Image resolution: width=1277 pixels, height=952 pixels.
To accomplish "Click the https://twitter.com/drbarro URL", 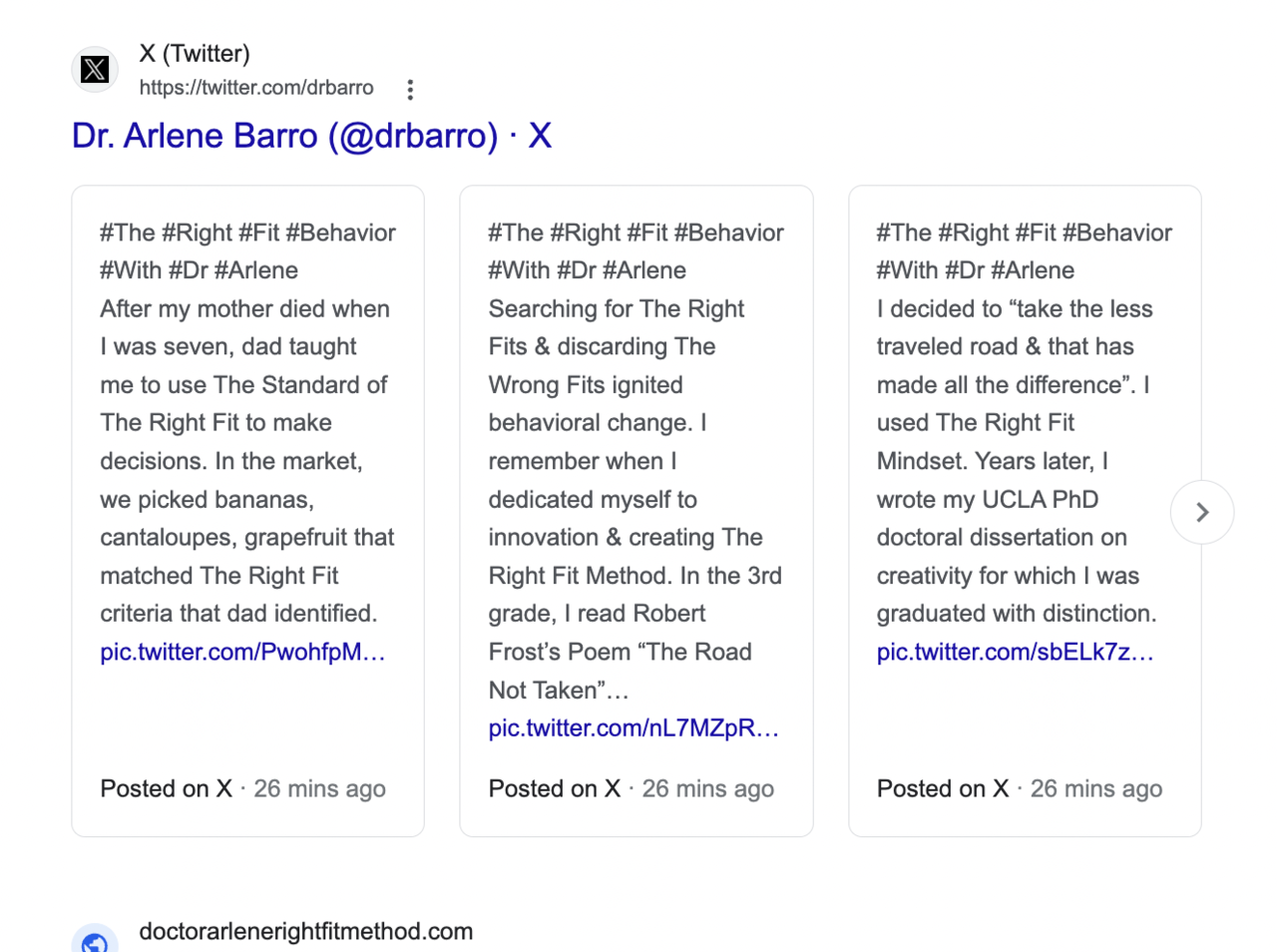I will point(256,88).
